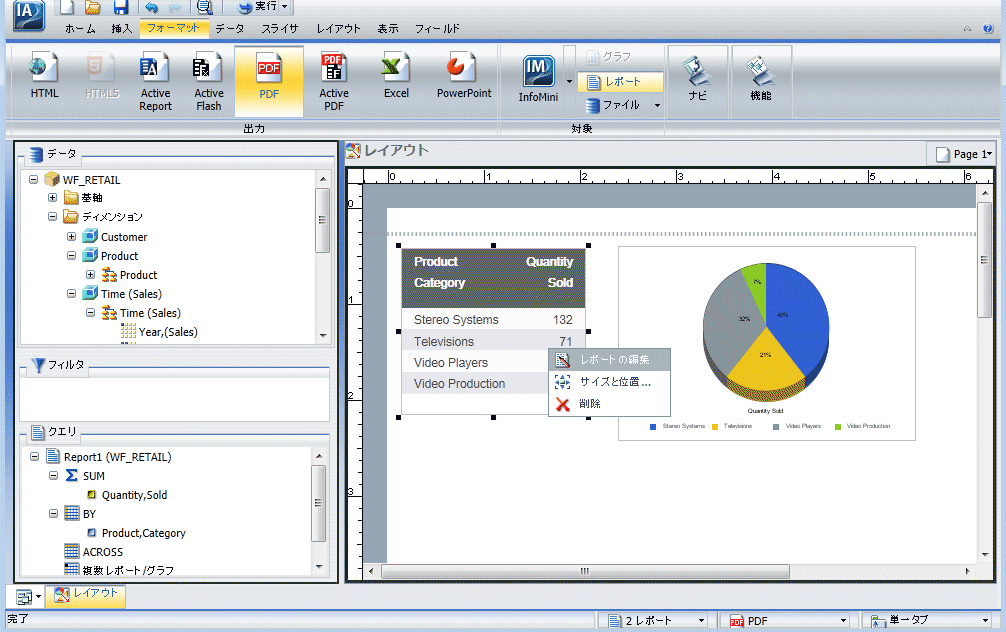Select HTML5 output format
The width and height of the screenshot is (1006, 632).
tap(102, 76)
